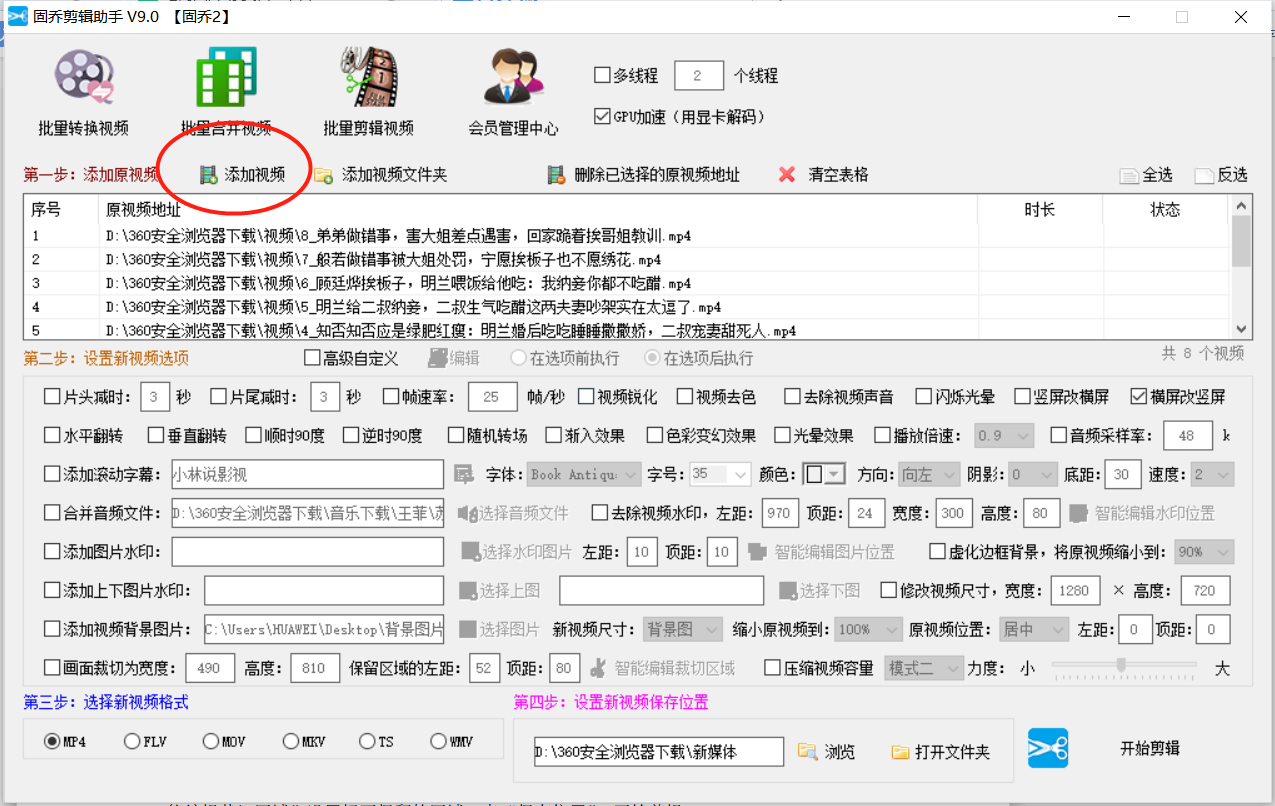Click 打开文件夹 folder icon
Image resolution: width=1275 pixels, height=806 pixels.
click(x=900, y=751)
